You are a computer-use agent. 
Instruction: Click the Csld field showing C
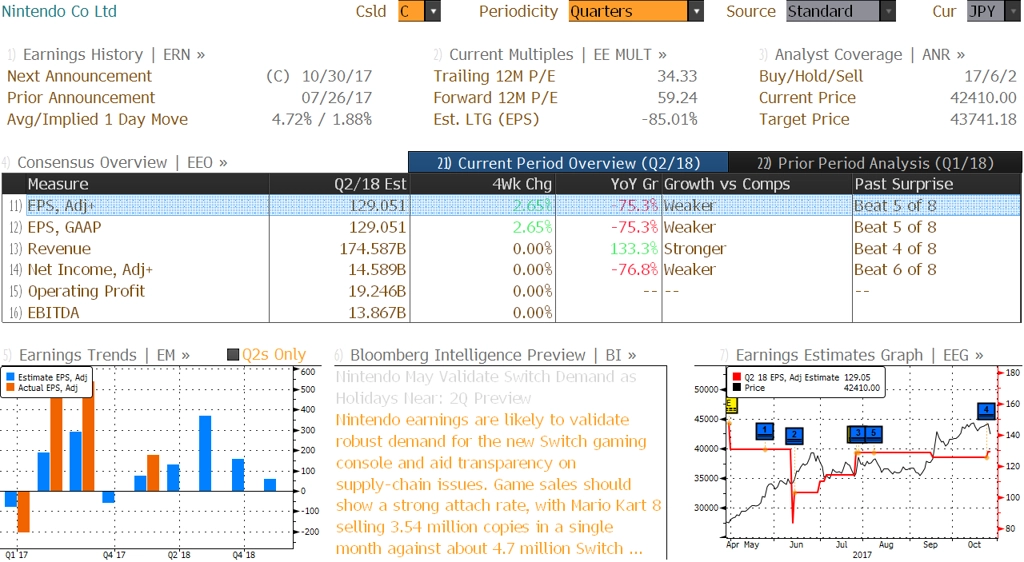411,11
